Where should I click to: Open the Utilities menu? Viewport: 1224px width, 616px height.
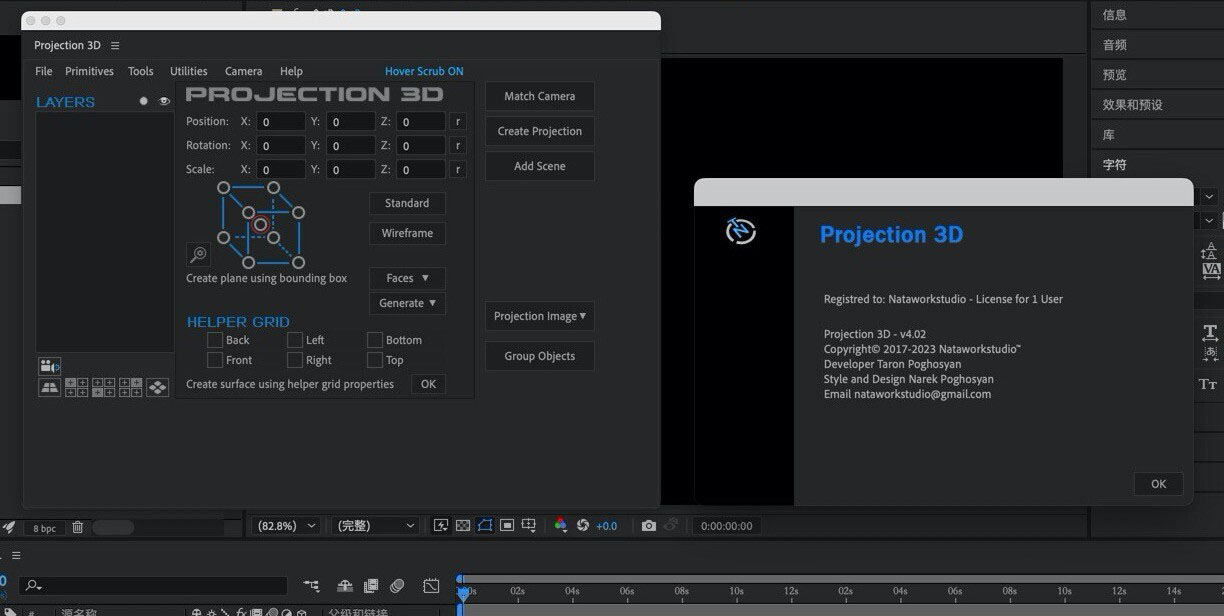[x=188, y=71]
